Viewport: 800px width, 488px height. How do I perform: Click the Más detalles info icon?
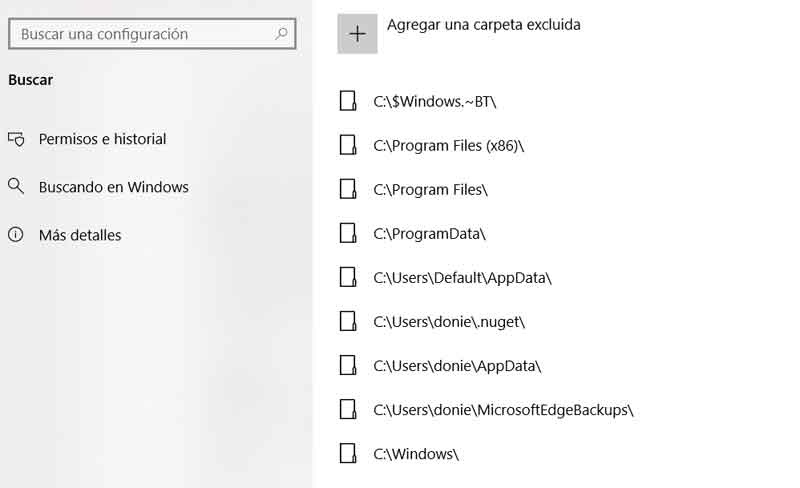(16, 235)
